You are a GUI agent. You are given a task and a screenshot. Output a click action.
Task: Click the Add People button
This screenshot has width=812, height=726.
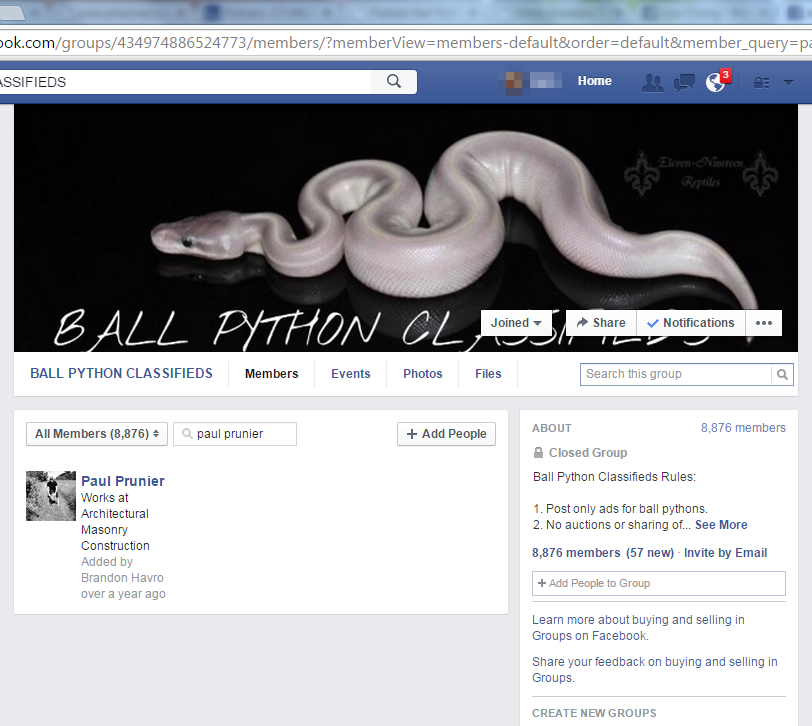[446, 434]
